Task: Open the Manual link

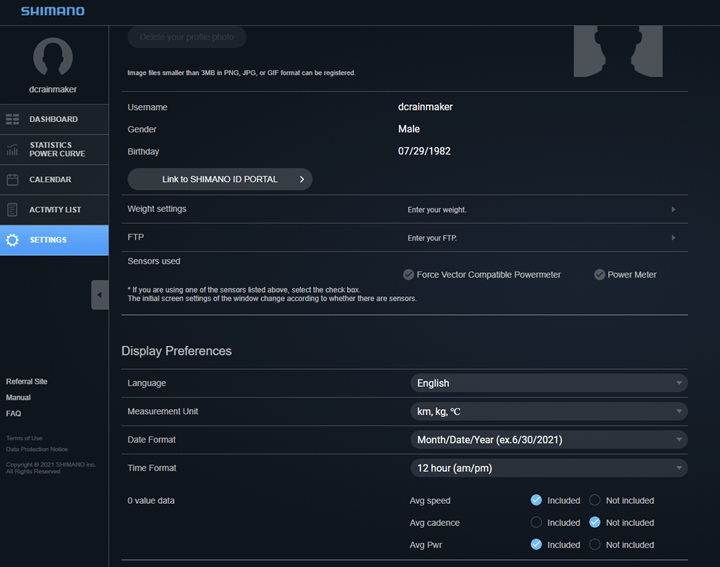Action: coord(18,398)
